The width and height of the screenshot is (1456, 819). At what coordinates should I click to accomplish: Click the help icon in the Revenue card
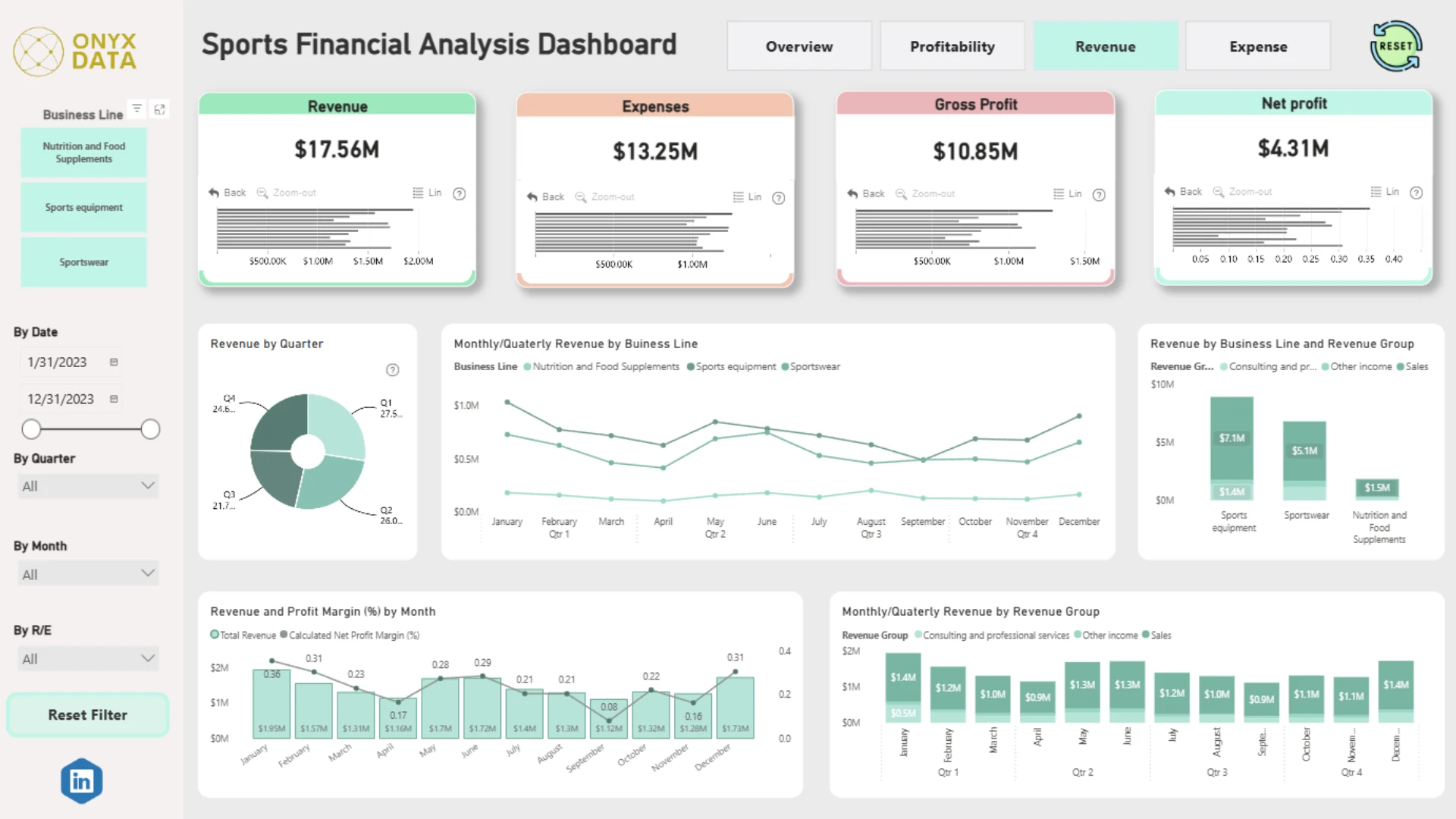(x=459, y=193)
